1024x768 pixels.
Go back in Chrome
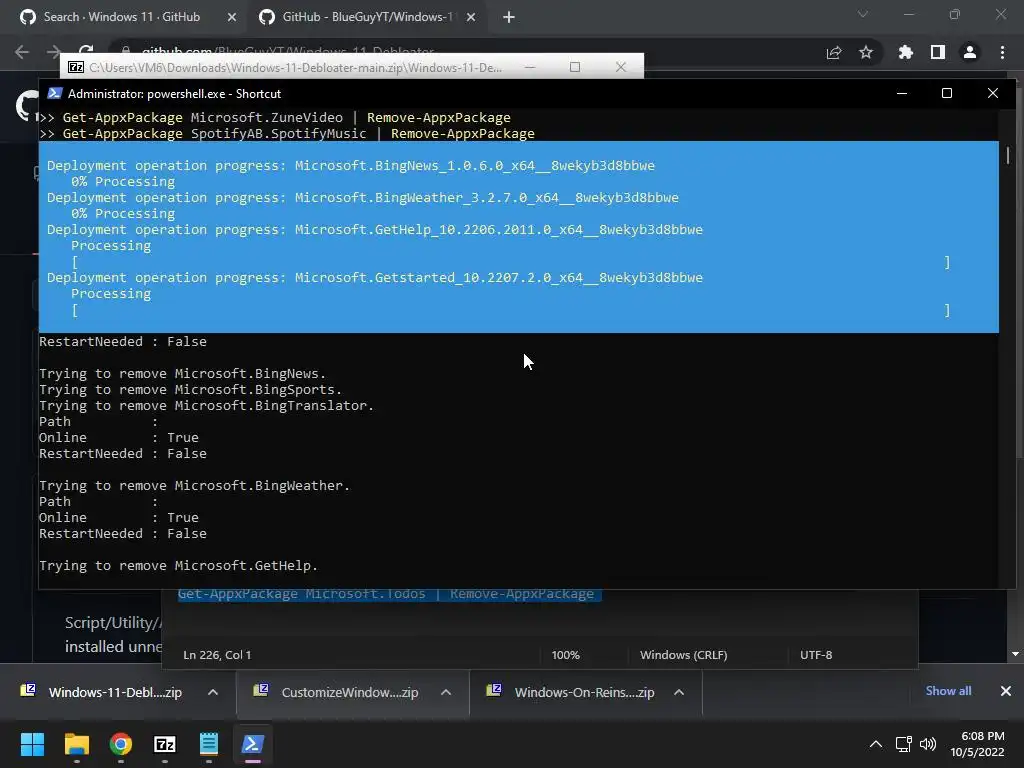(x=22, y=52)
